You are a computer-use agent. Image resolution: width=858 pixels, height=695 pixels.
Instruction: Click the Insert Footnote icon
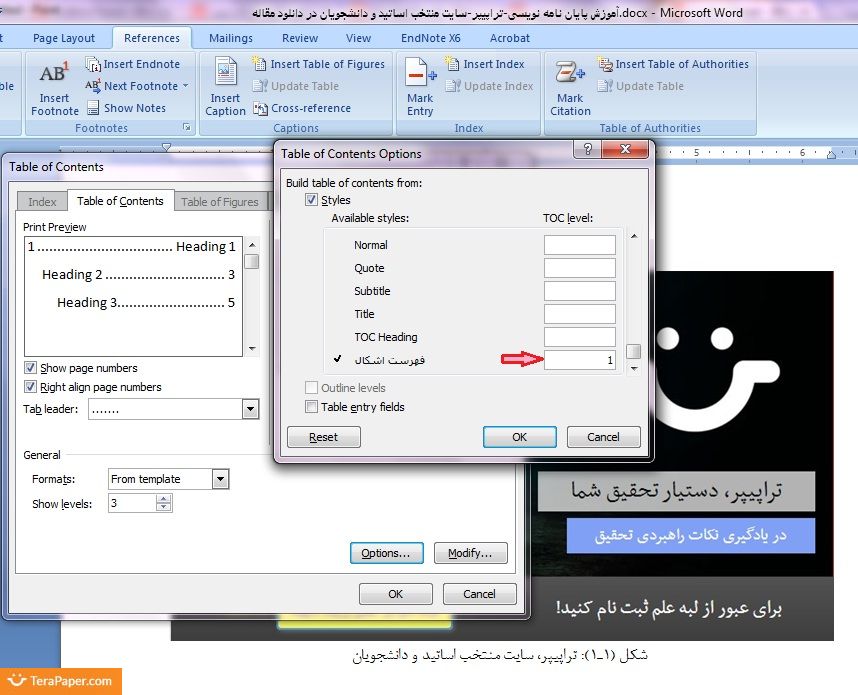tap(53, 74)
